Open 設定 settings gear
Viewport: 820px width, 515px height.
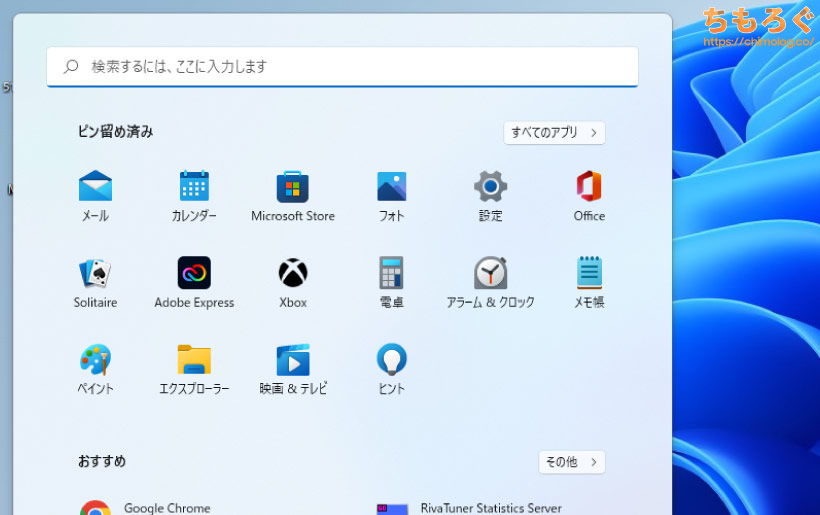(x=491, y=196)
